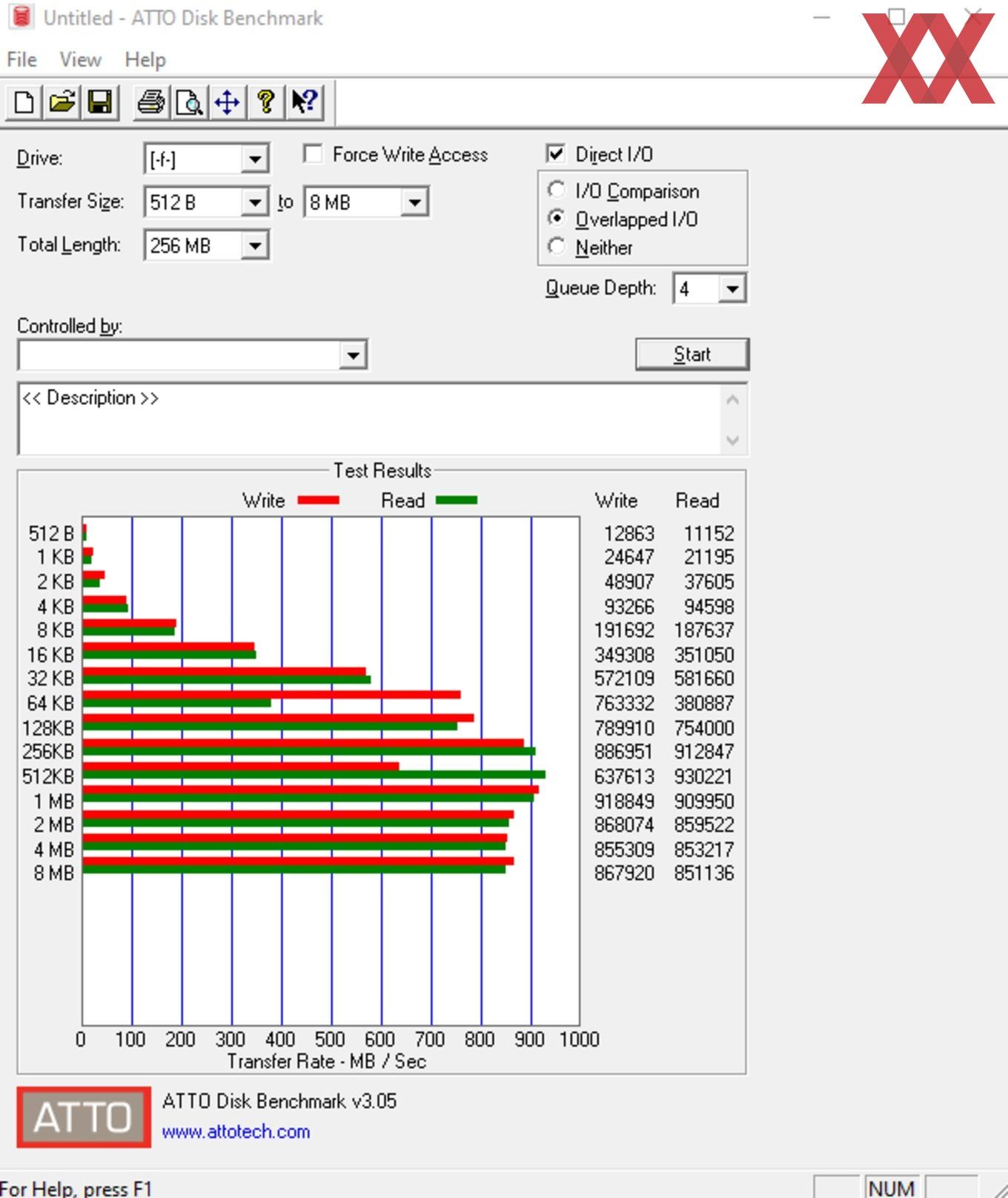
Task: Click the description scrollbar down arrow
Action: [x=732, y=440]
